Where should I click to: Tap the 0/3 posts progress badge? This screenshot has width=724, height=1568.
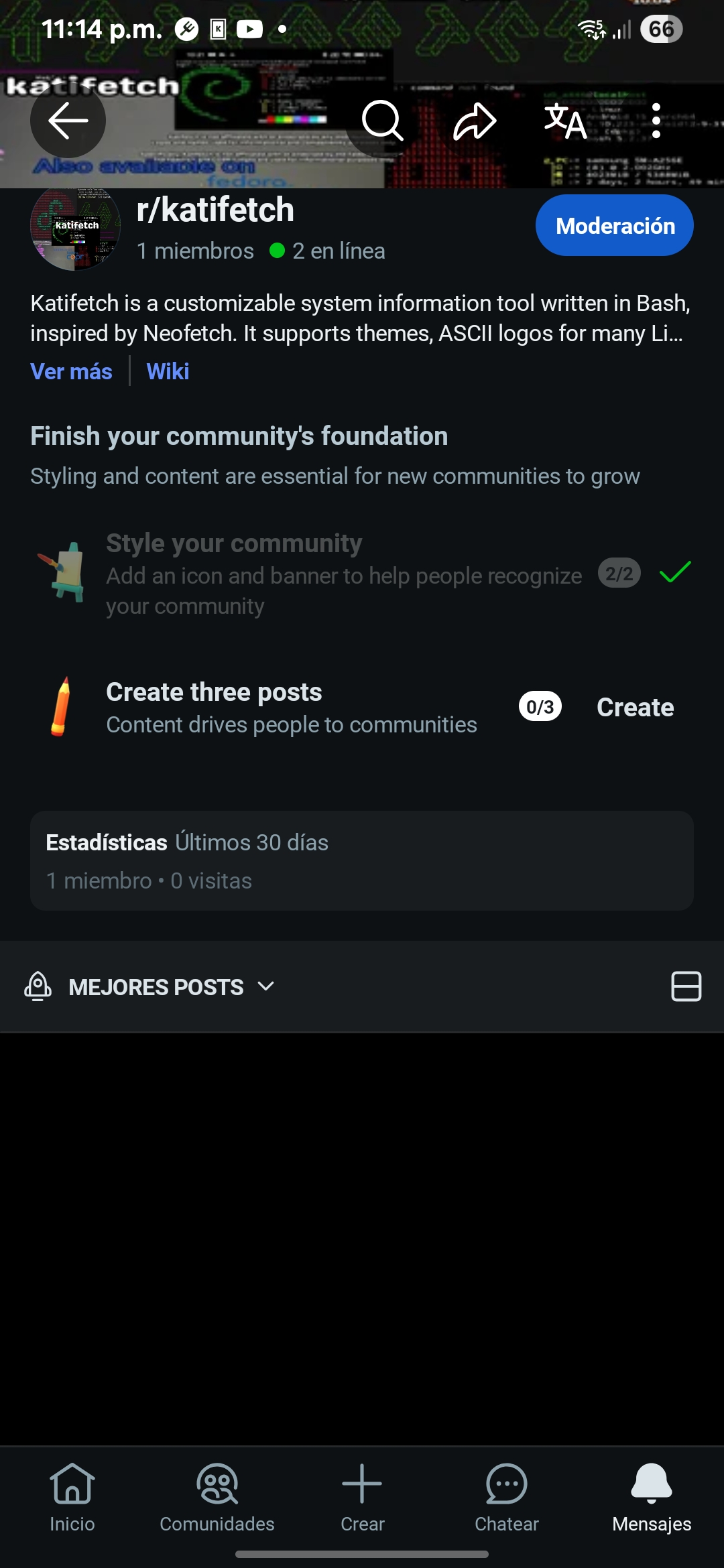point(540,707)
